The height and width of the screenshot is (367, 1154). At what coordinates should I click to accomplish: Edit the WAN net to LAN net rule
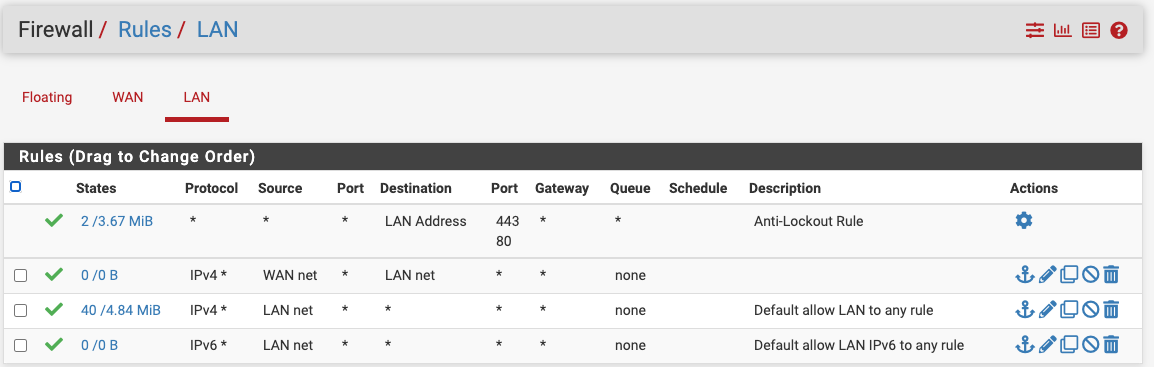point(1047,275)
